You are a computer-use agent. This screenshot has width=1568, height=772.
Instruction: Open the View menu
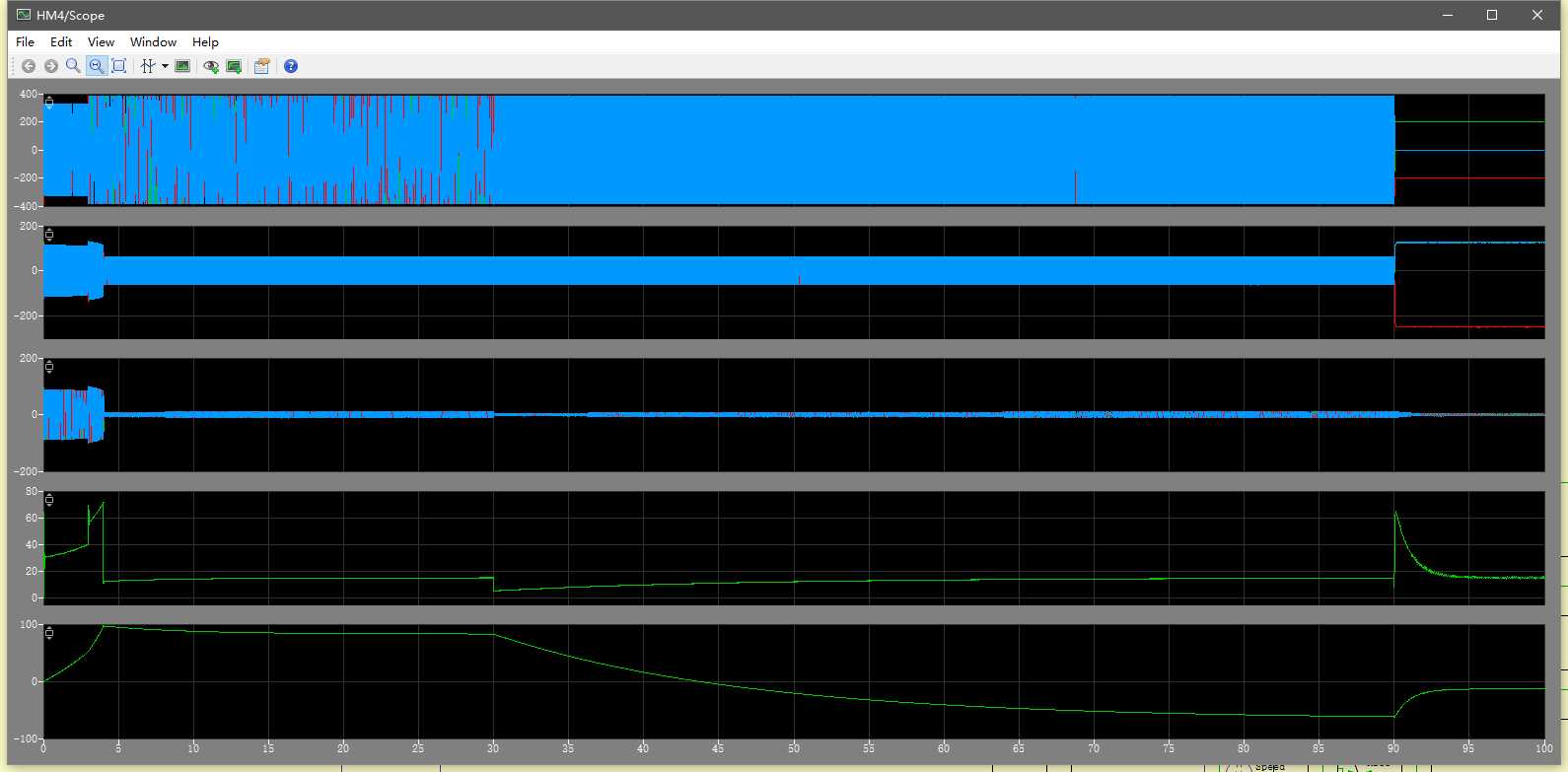(x=101, y=42)
